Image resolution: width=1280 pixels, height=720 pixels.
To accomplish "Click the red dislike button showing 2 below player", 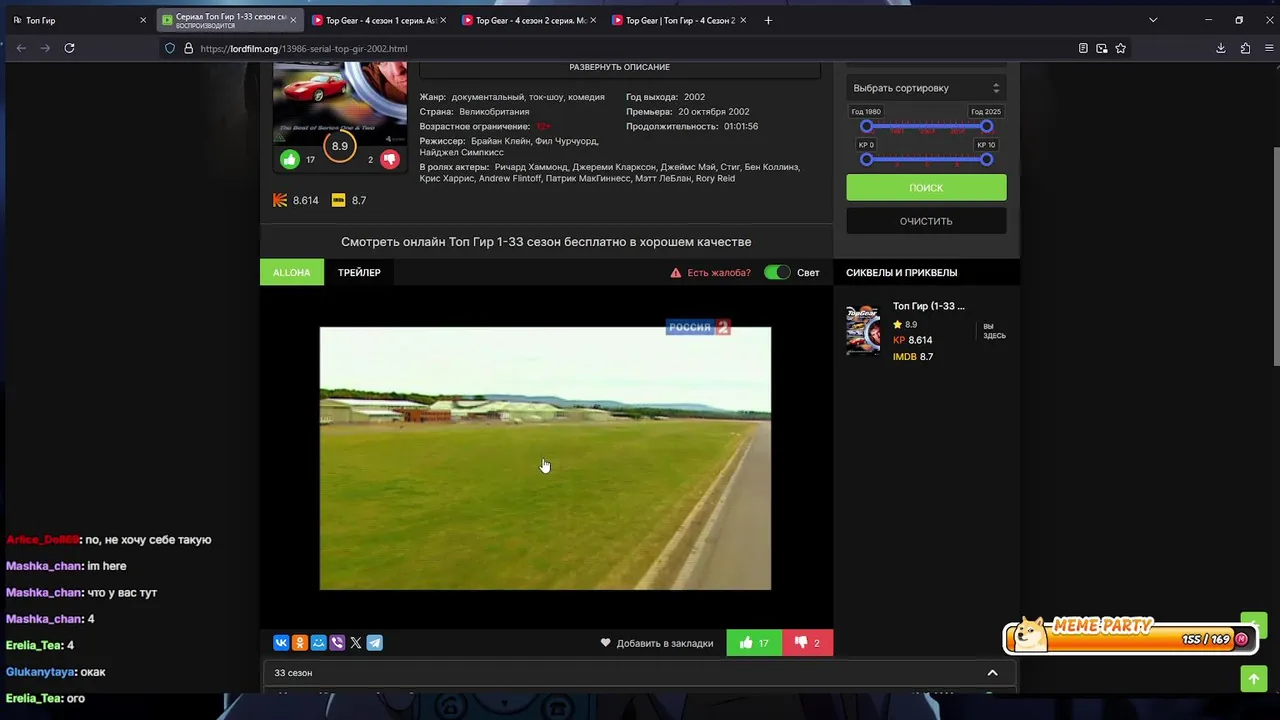I will [807, 643].
